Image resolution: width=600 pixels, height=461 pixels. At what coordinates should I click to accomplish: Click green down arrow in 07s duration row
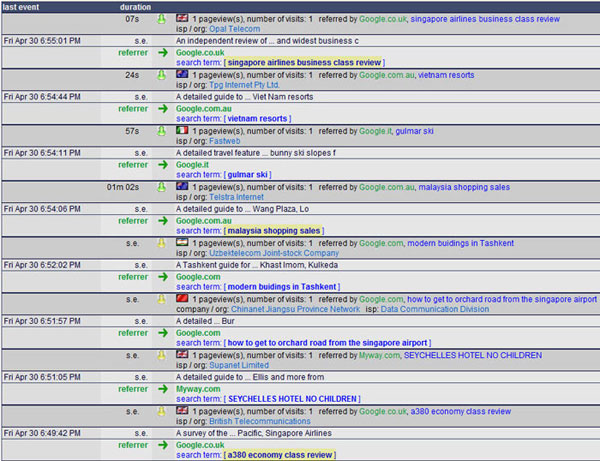click(161, 19)
